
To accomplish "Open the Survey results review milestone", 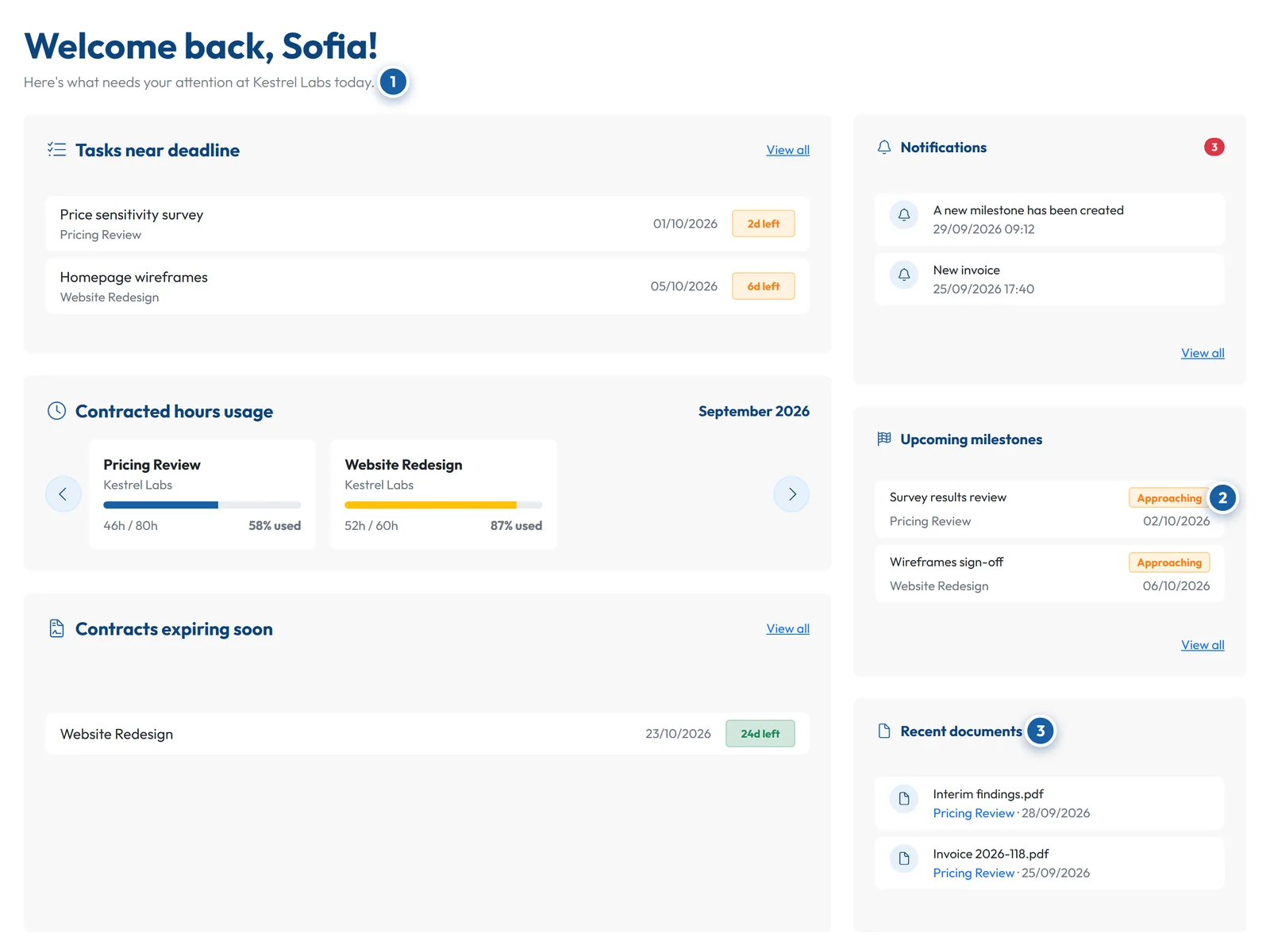I will pos(1049,509).
